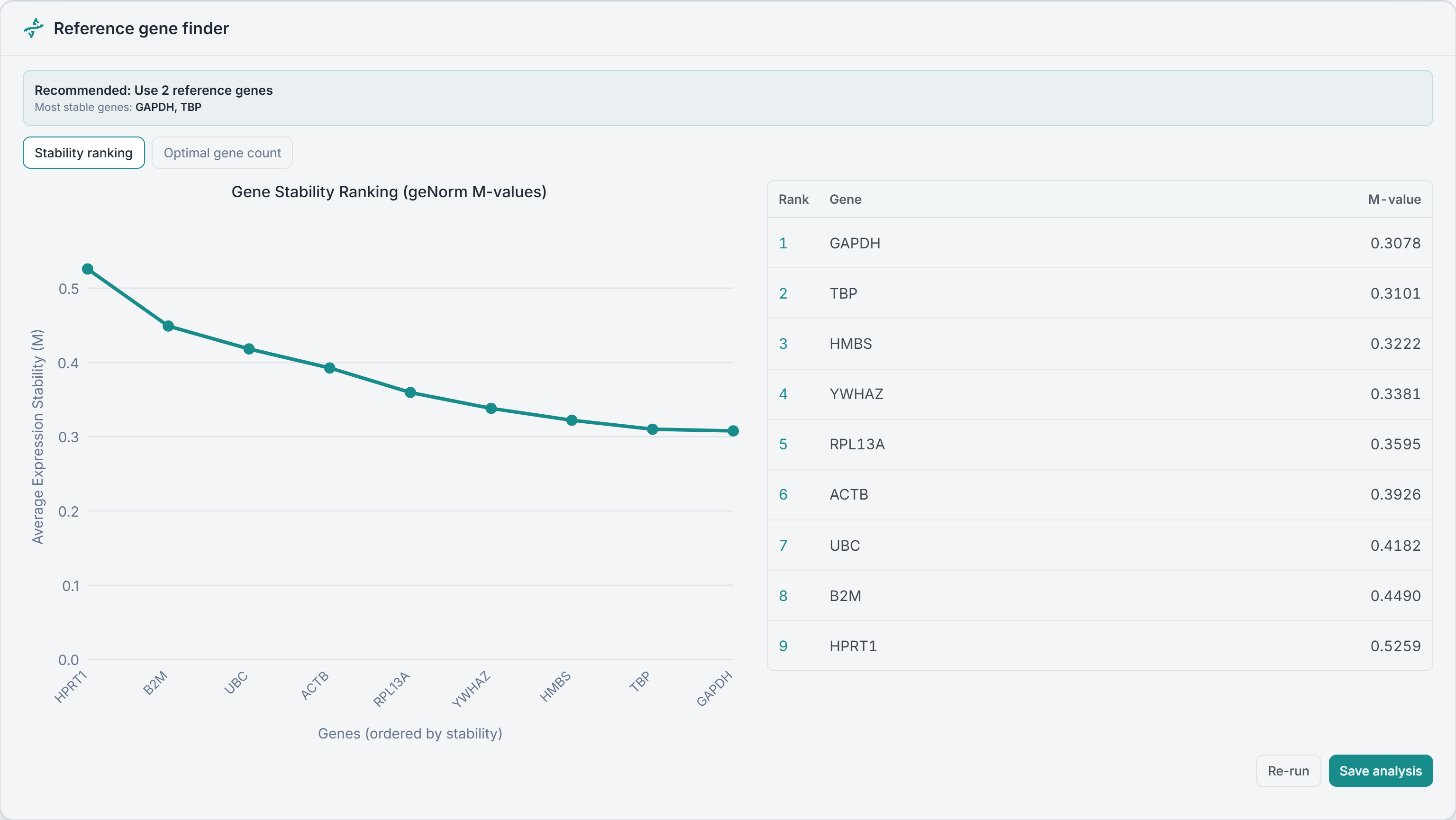Select YWHAZ in the ranking table
The height and width of the screenshot is (820, 1456).
[x=856, y=394]
